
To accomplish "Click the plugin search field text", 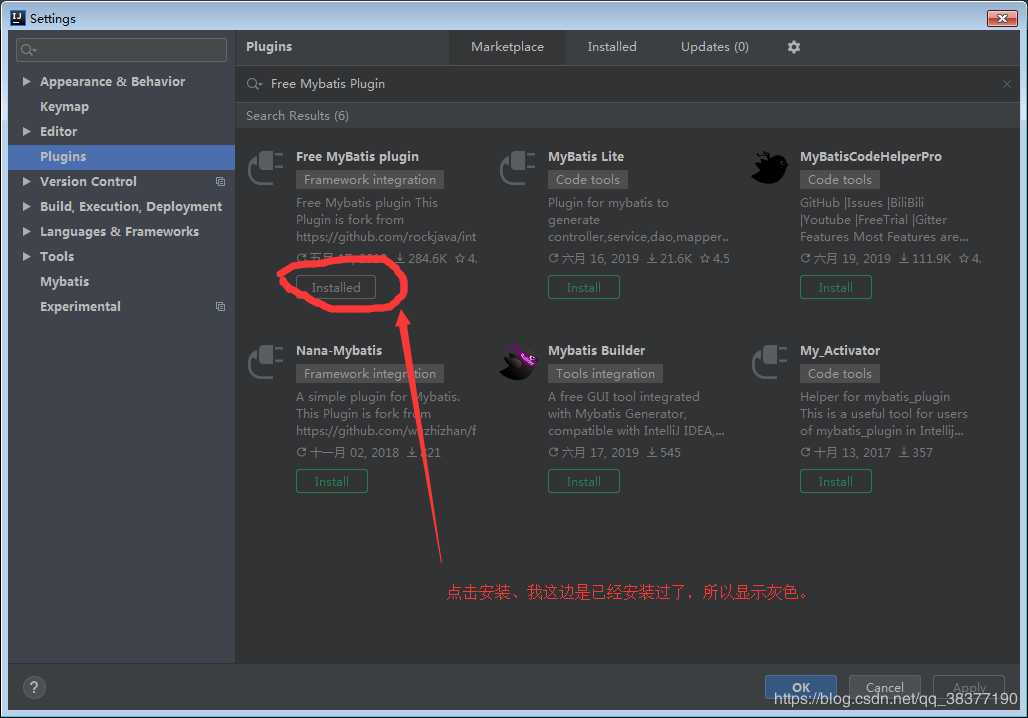I will pos(328,84).
